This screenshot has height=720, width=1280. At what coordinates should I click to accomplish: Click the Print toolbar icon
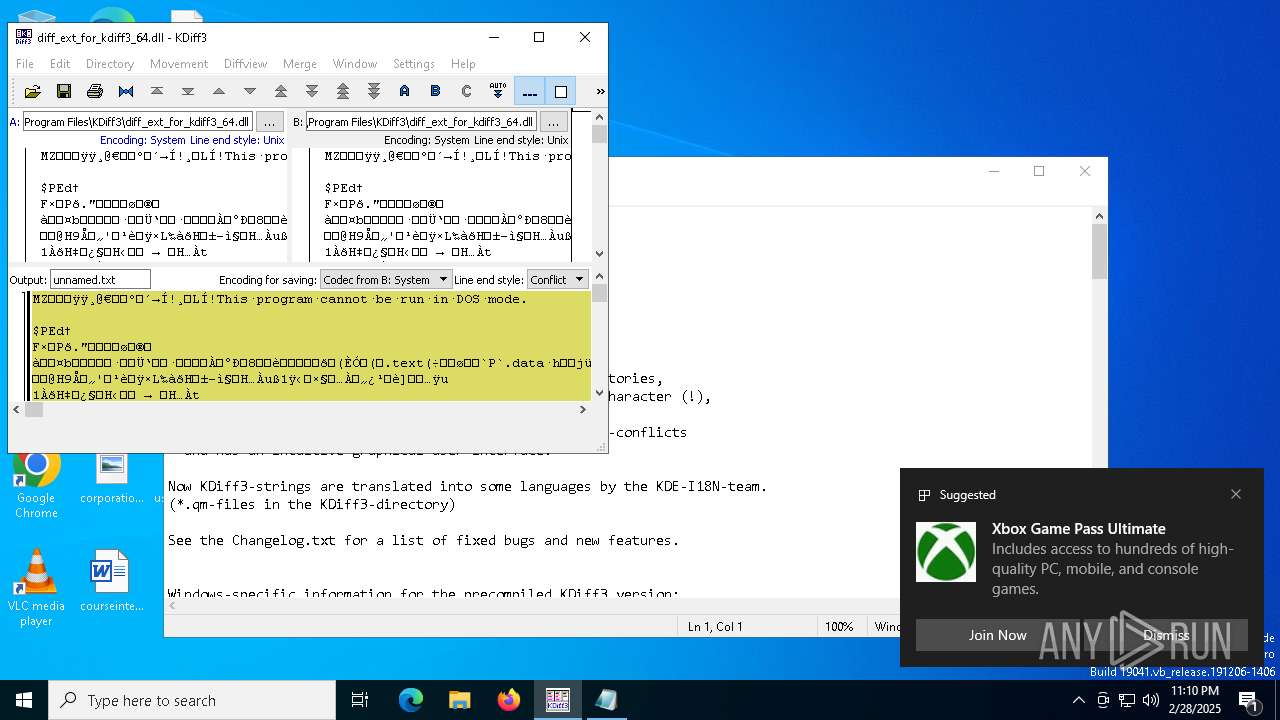[95, 91]
